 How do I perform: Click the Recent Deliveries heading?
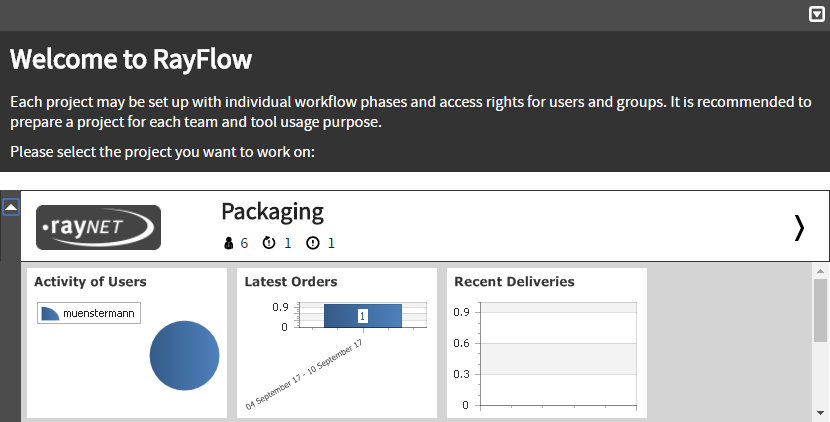coord(514,282)
